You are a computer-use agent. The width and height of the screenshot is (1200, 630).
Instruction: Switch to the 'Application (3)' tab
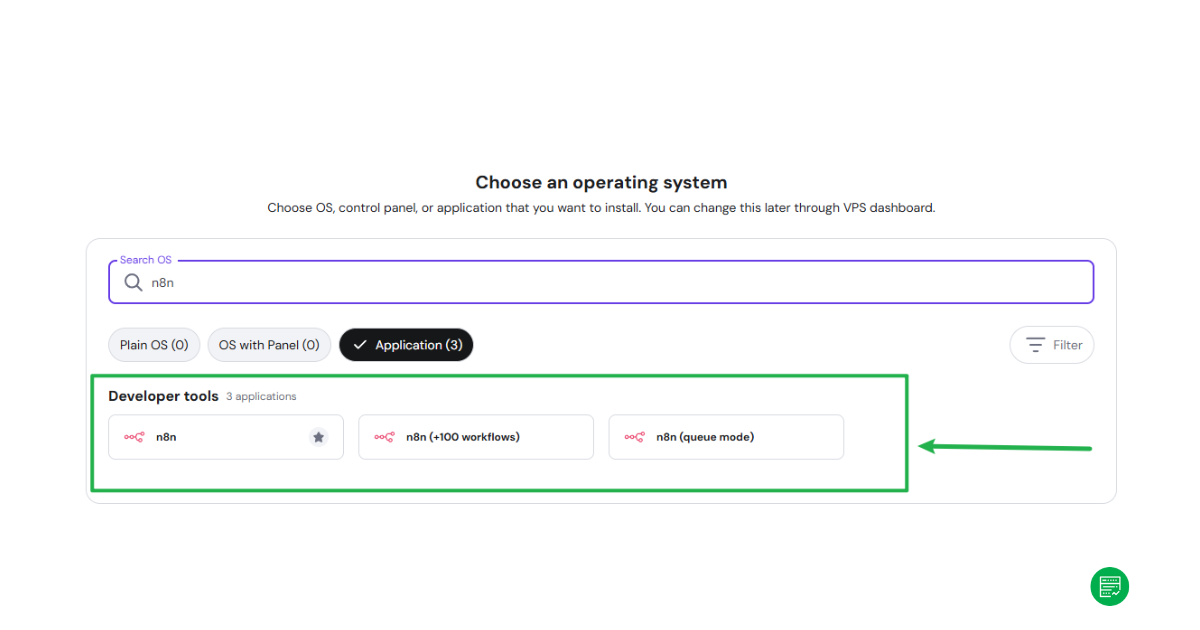click(406, 344)
